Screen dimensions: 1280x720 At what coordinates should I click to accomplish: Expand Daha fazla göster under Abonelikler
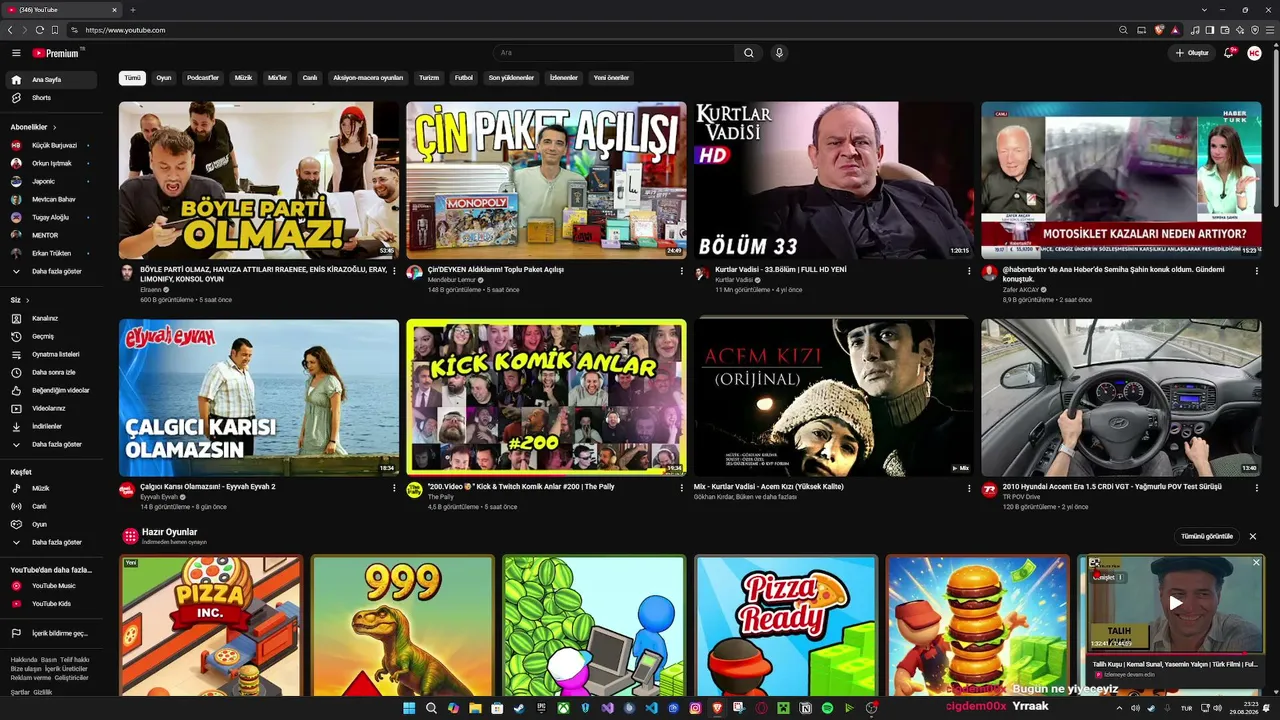(x=52, y=271)
